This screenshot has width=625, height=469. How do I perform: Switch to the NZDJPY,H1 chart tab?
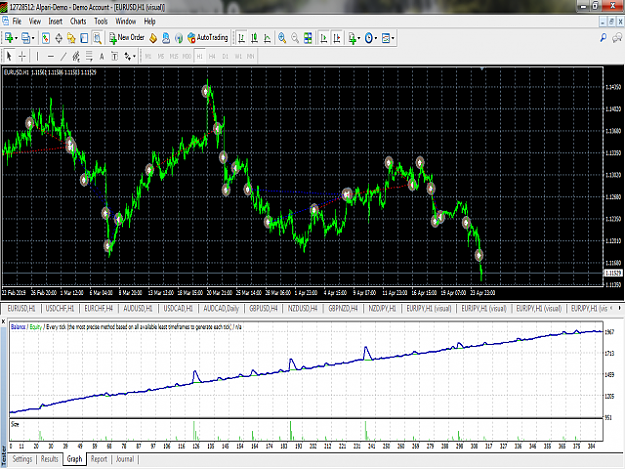[382, 308]
